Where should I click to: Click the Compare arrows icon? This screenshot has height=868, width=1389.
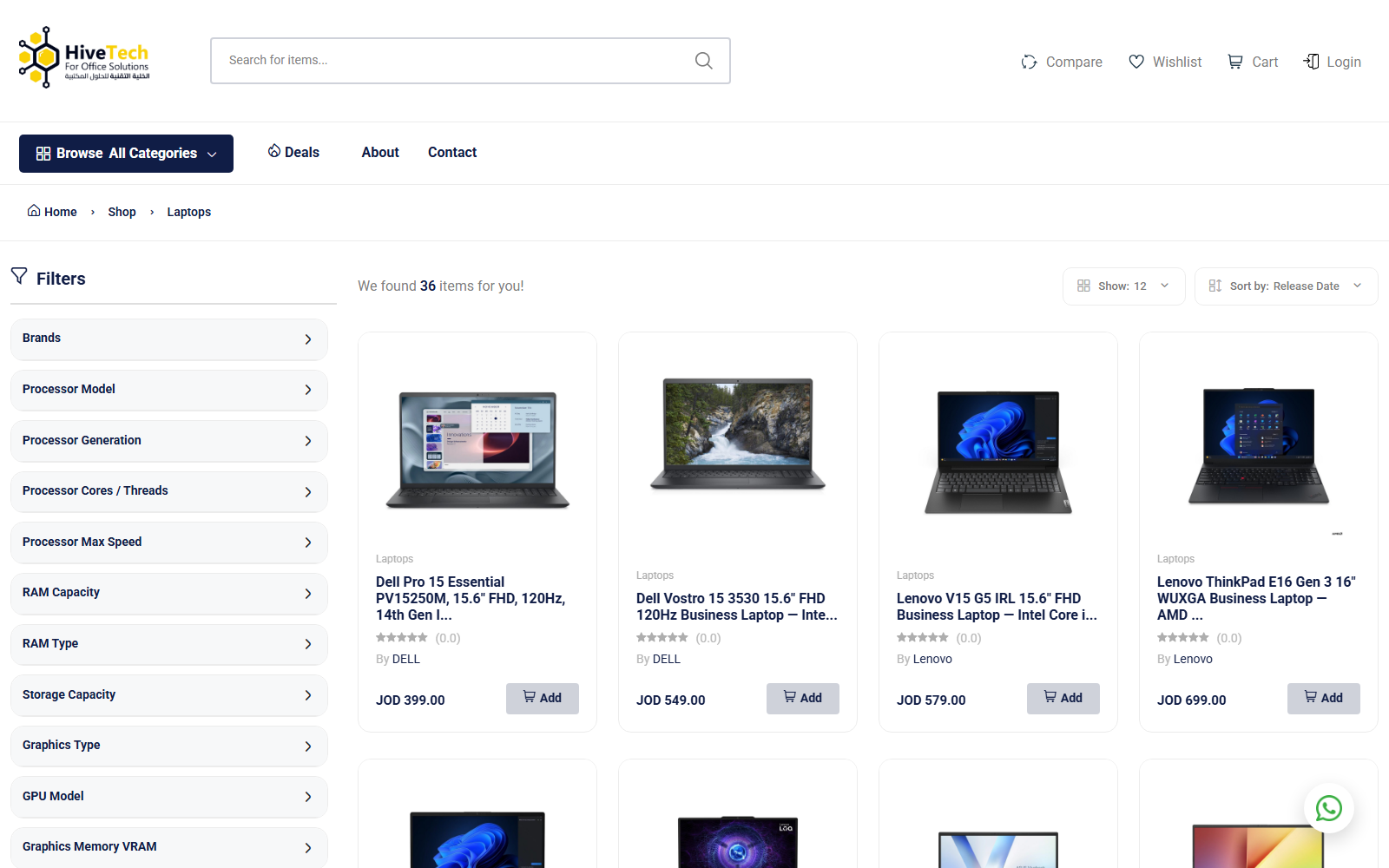[x=1030, y=62]
